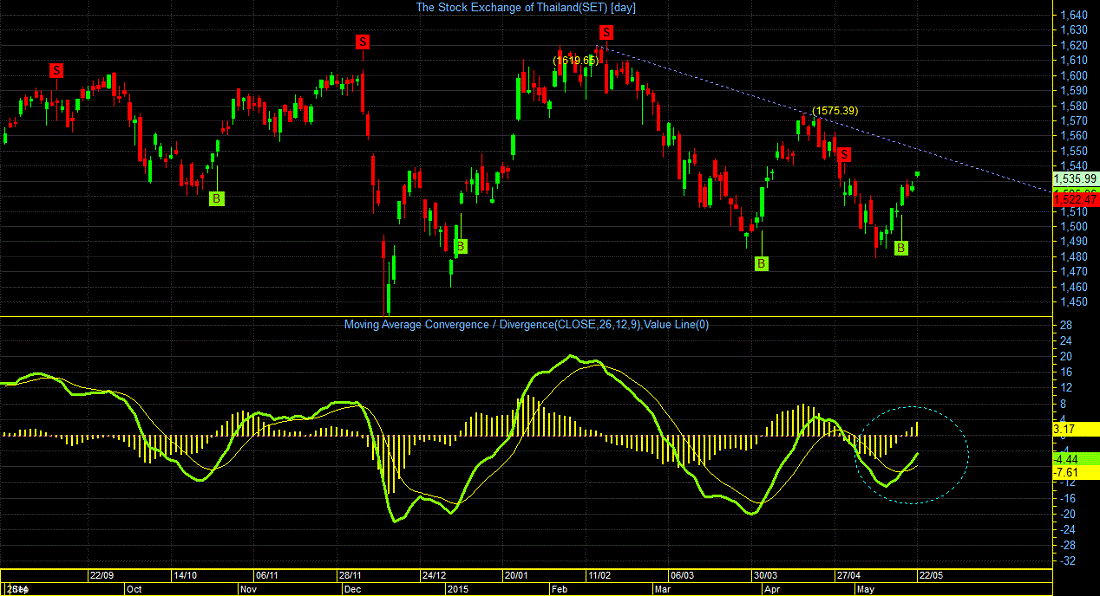
Task: Click the chart title The Stock Exchange of Thailand(SET) [day]
Action: [x=526, y=8]
